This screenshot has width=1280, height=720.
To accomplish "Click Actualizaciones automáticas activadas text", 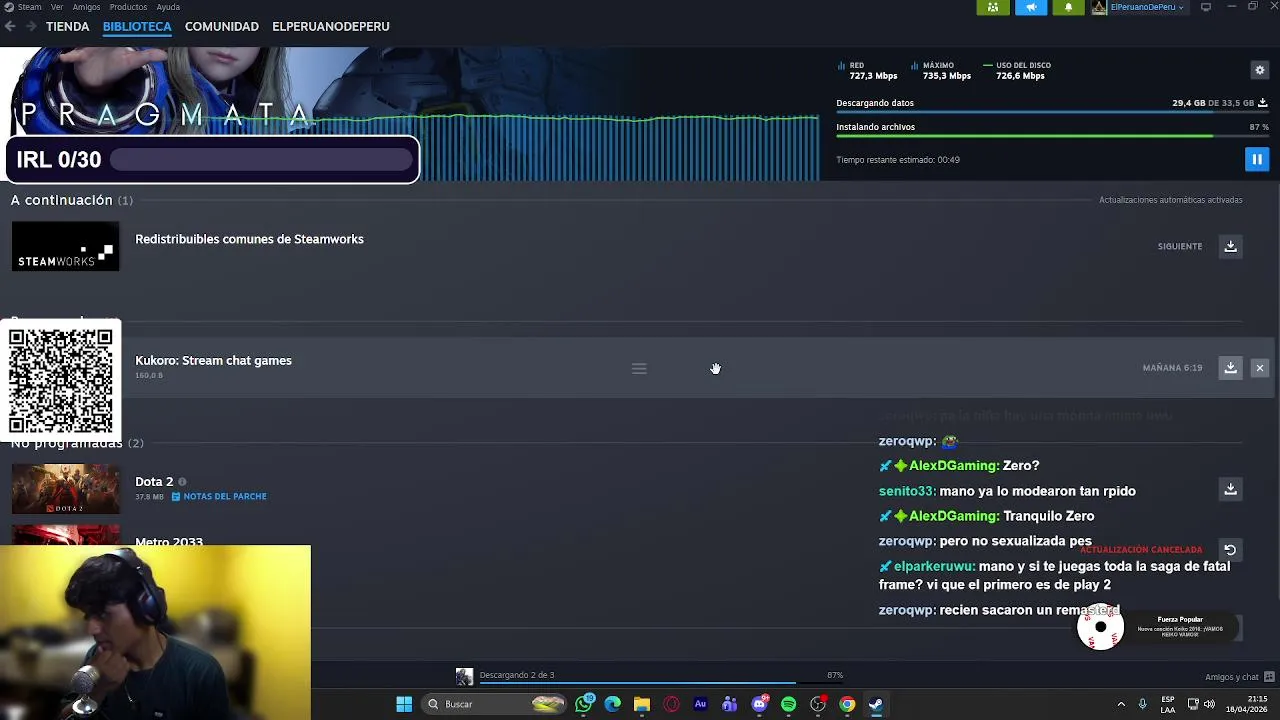I will click(1171, 200).
